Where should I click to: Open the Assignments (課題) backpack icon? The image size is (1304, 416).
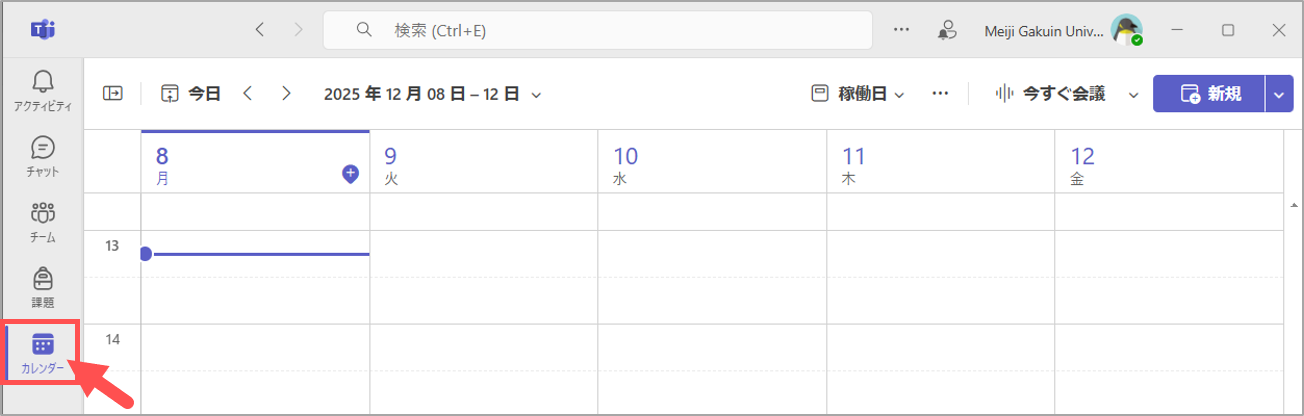pos(42,281)
